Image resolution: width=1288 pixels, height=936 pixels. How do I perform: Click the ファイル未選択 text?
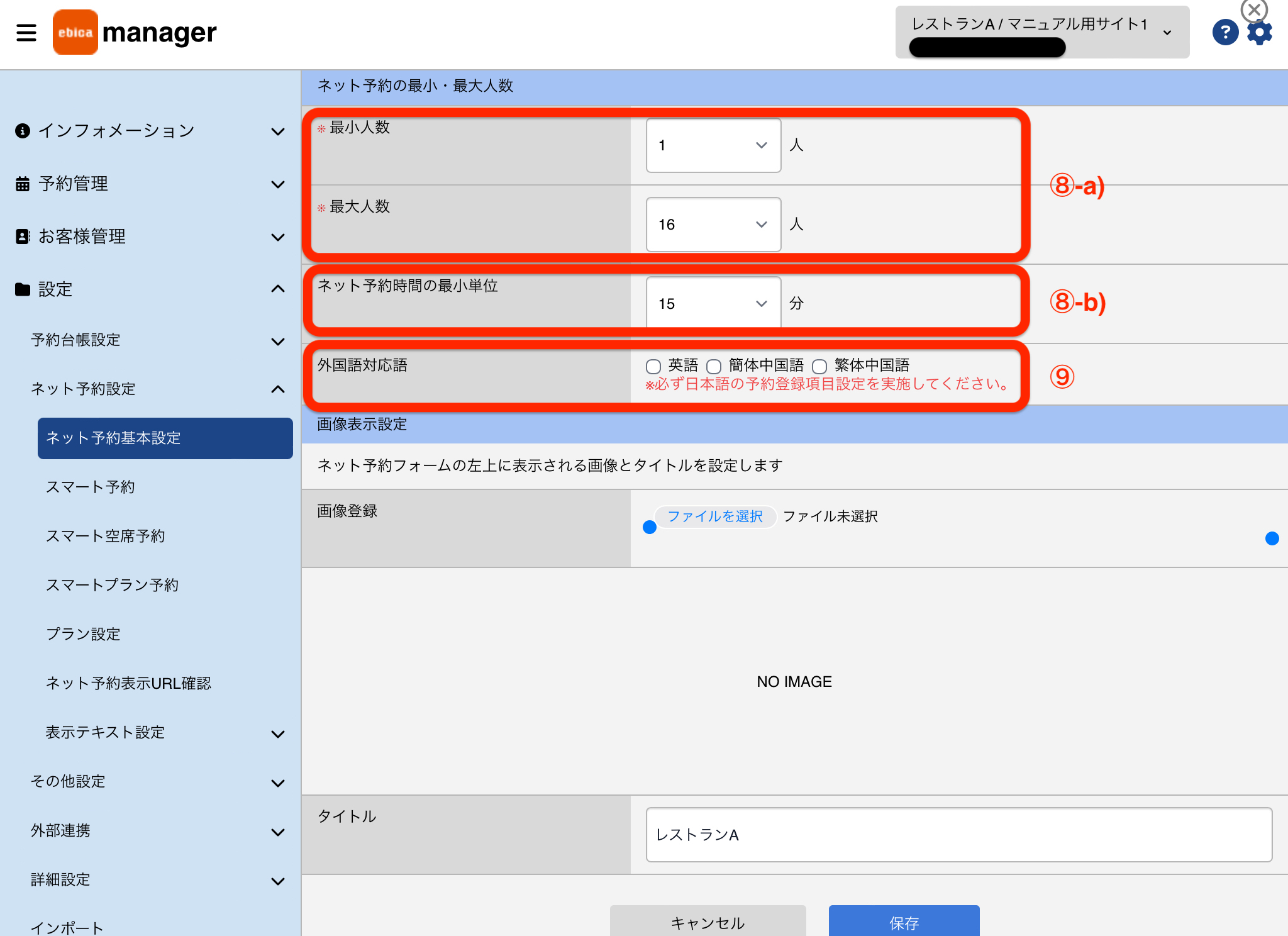(x=830, y=516)
